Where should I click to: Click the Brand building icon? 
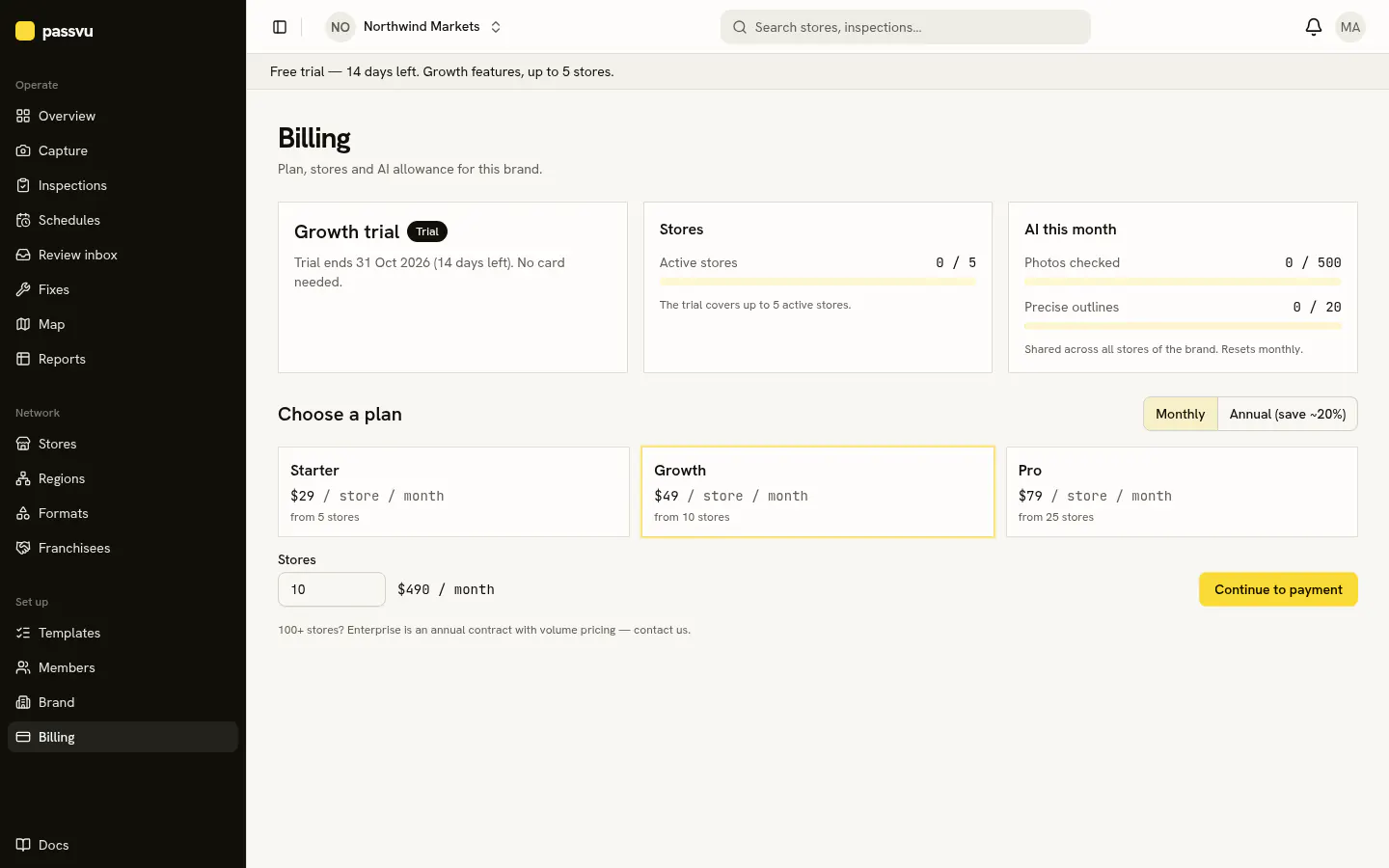tap(23, 702)
